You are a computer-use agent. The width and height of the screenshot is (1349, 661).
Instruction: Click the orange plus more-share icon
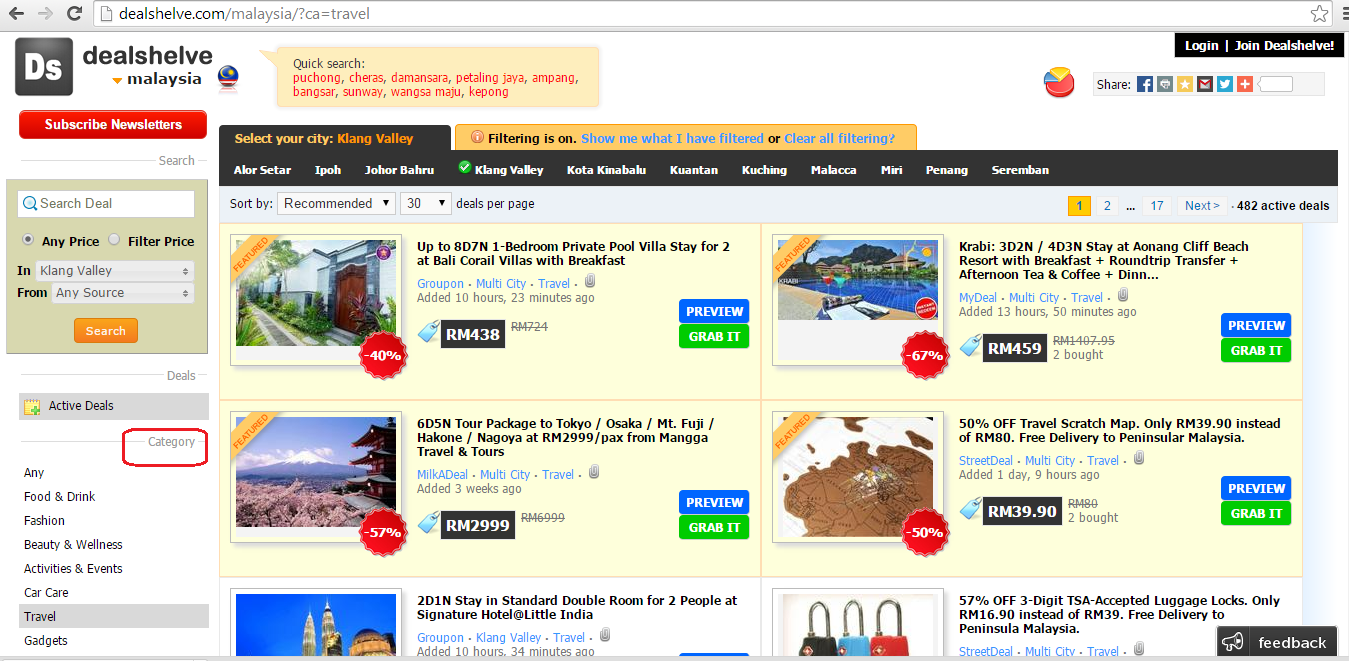(x=1245, y=84)
